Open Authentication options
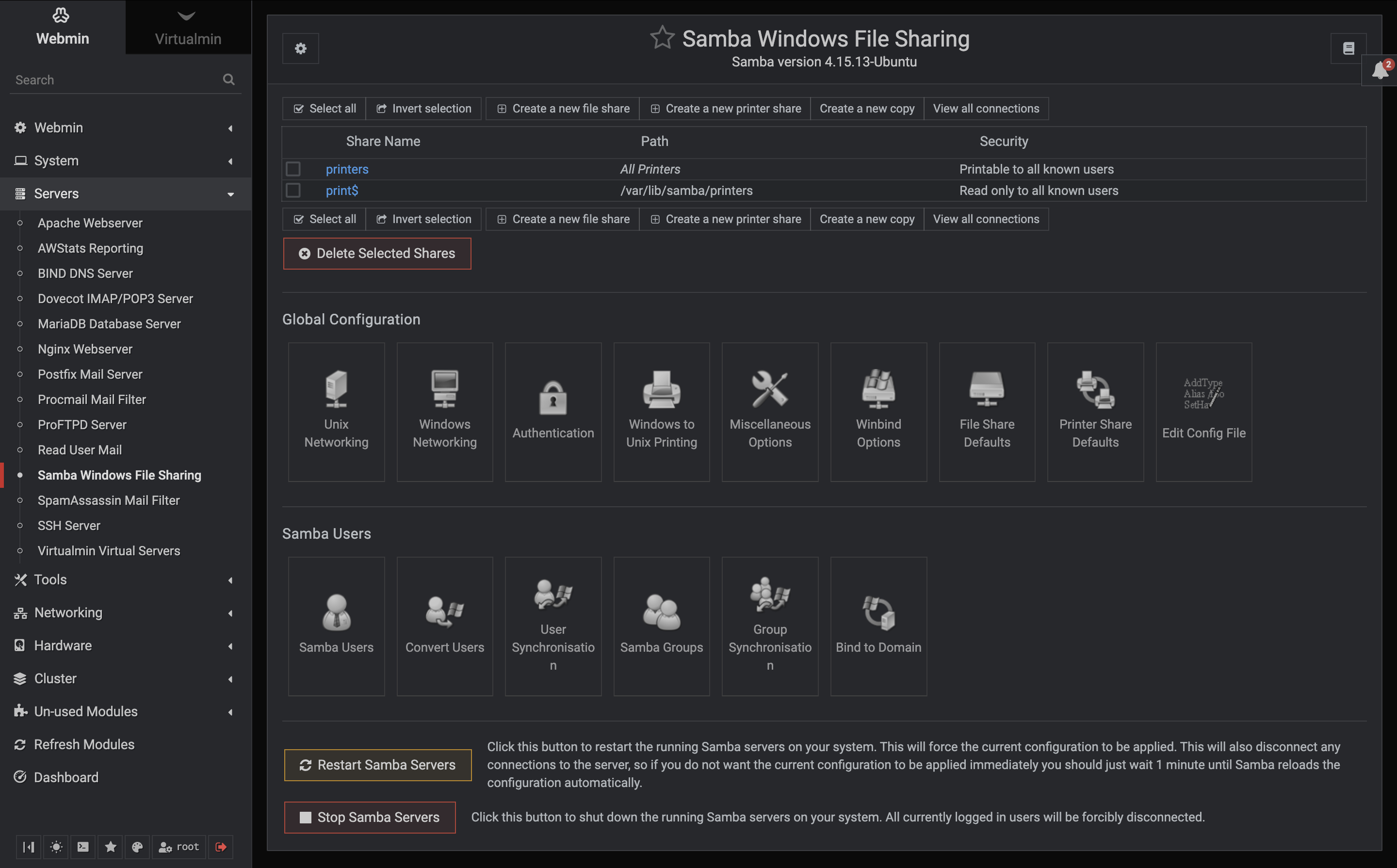Viewport: 1397px width, 868px height. point(553,412)
